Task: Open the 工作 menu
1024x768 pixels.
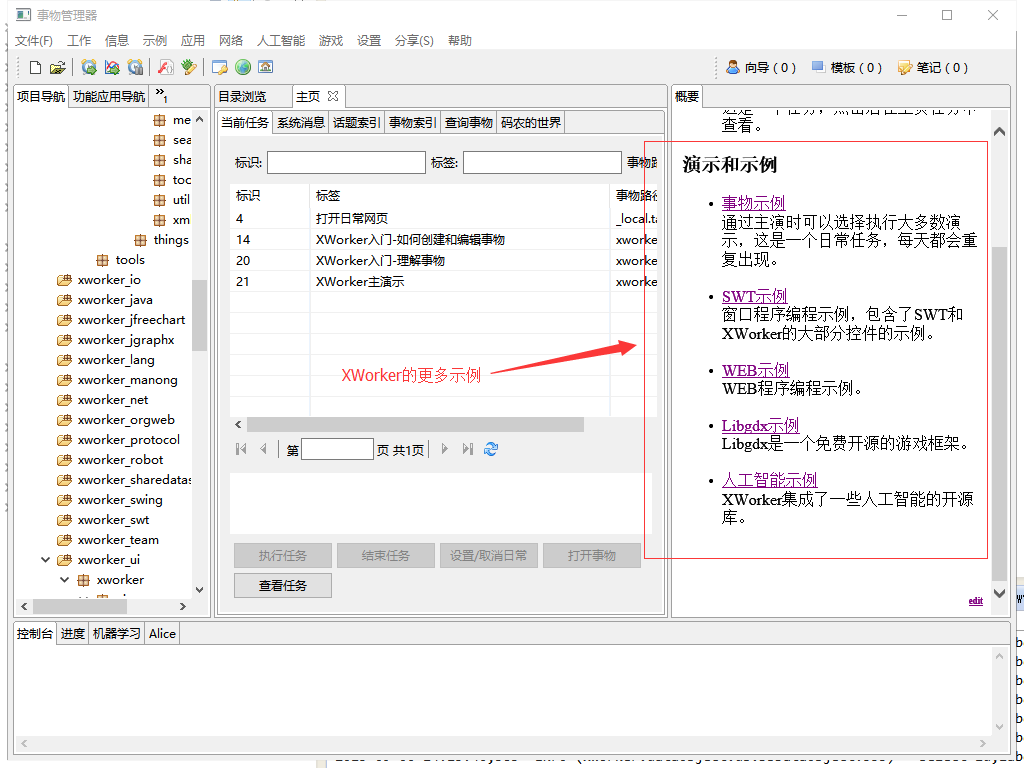Action: 79,40
